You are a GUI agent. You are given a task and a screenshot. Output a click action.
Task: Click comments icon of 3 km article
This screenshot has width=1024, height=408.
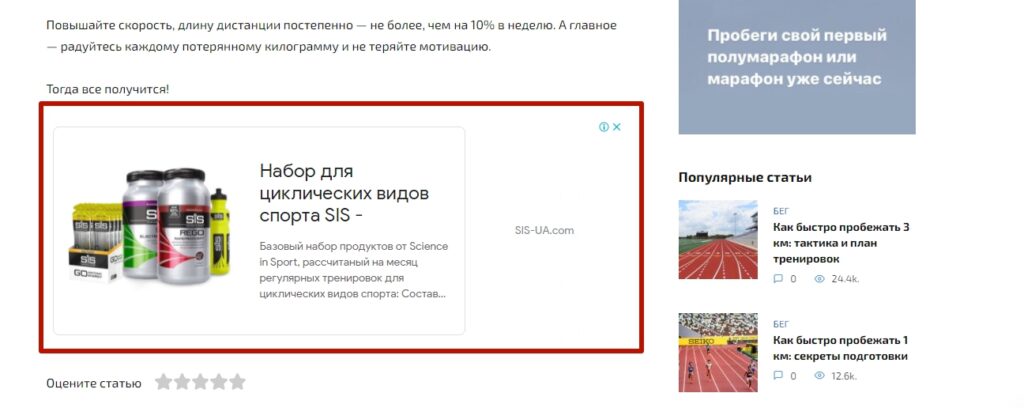[x=778, y=279]
